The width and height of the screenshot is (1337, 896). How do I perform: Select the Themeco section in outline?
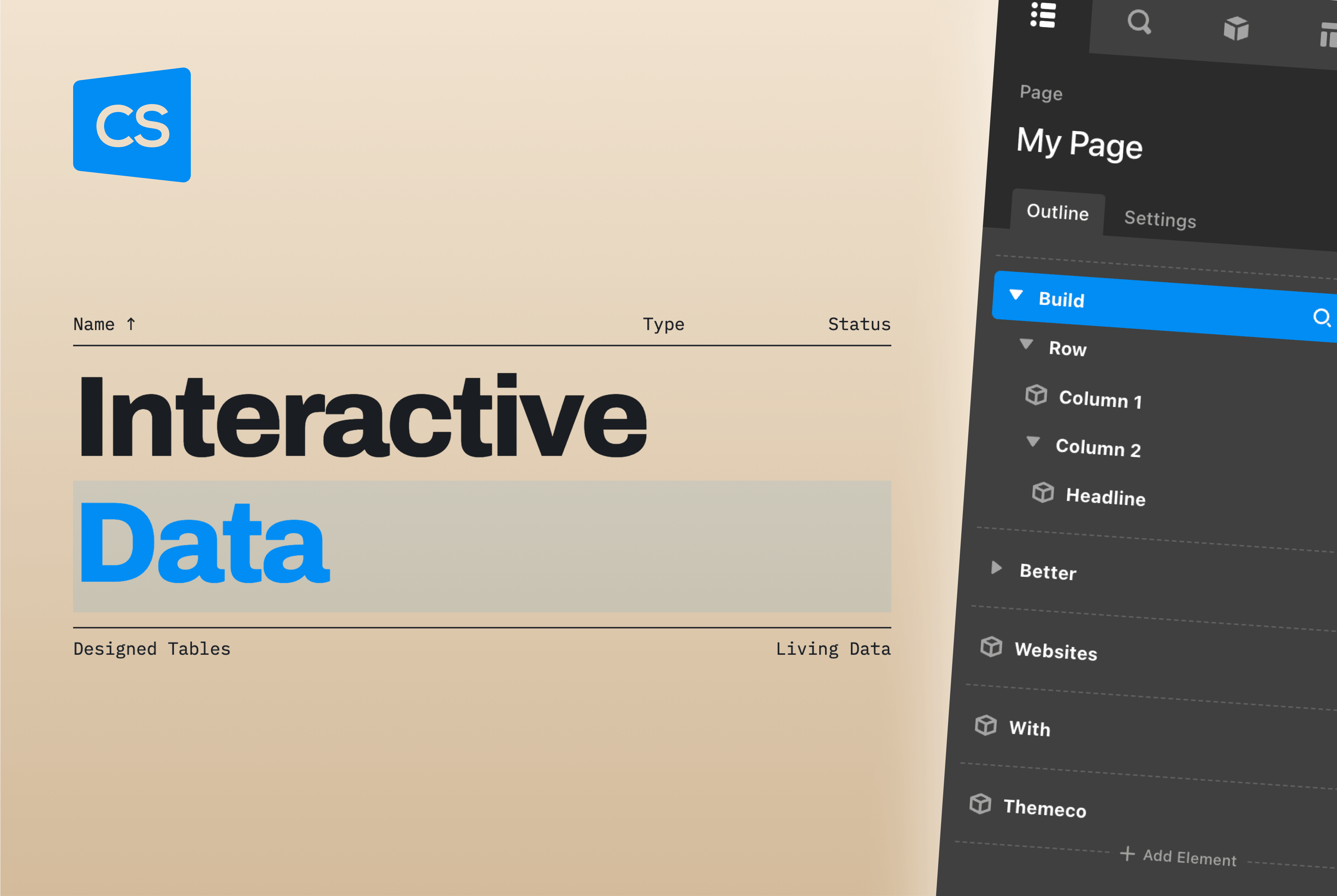[1045, 808]
